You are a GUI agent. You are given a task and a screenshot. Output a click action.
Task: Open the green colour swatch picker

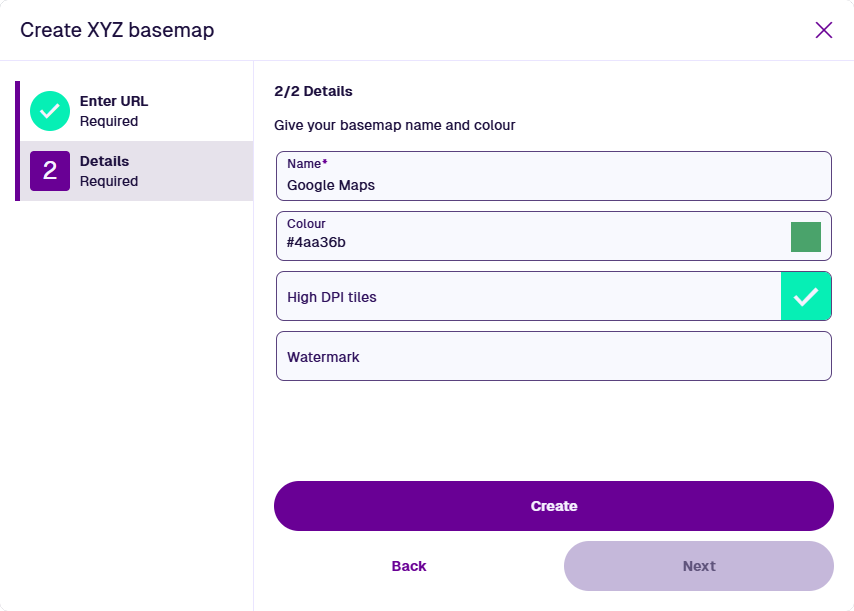click(806, 237)
